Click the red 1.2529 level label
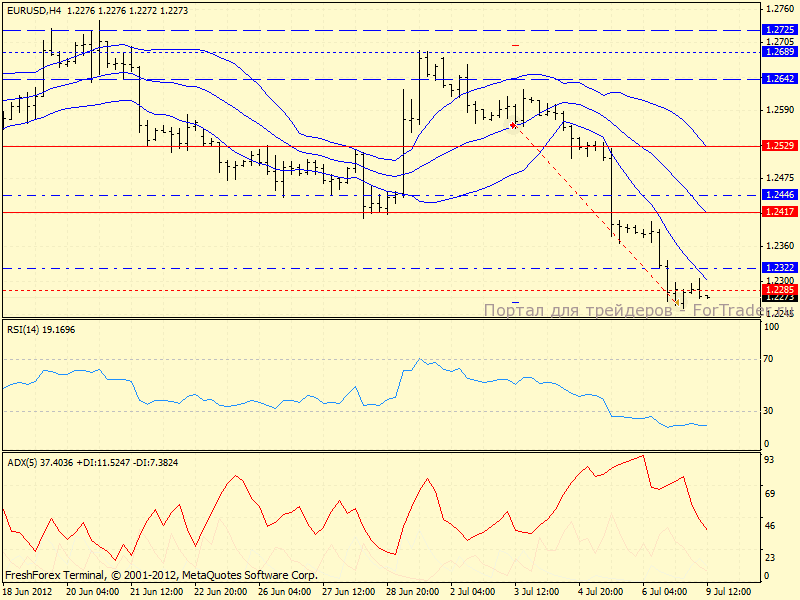800x600 pixels. coord(780,146)
